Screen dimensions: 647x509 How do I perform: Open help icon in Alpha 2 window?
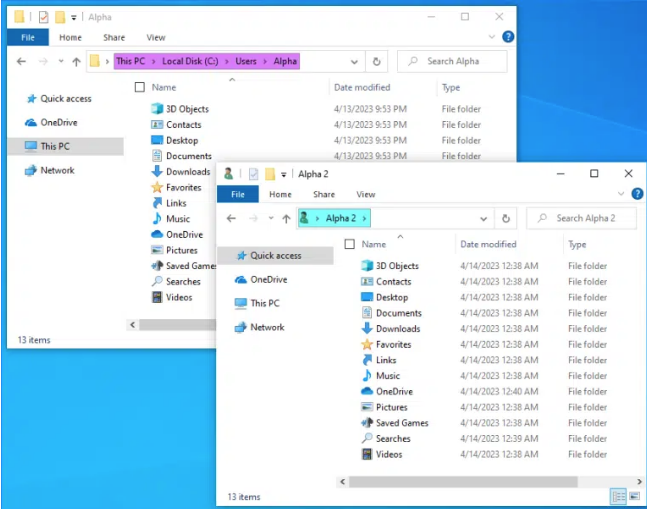click(637, 193)
